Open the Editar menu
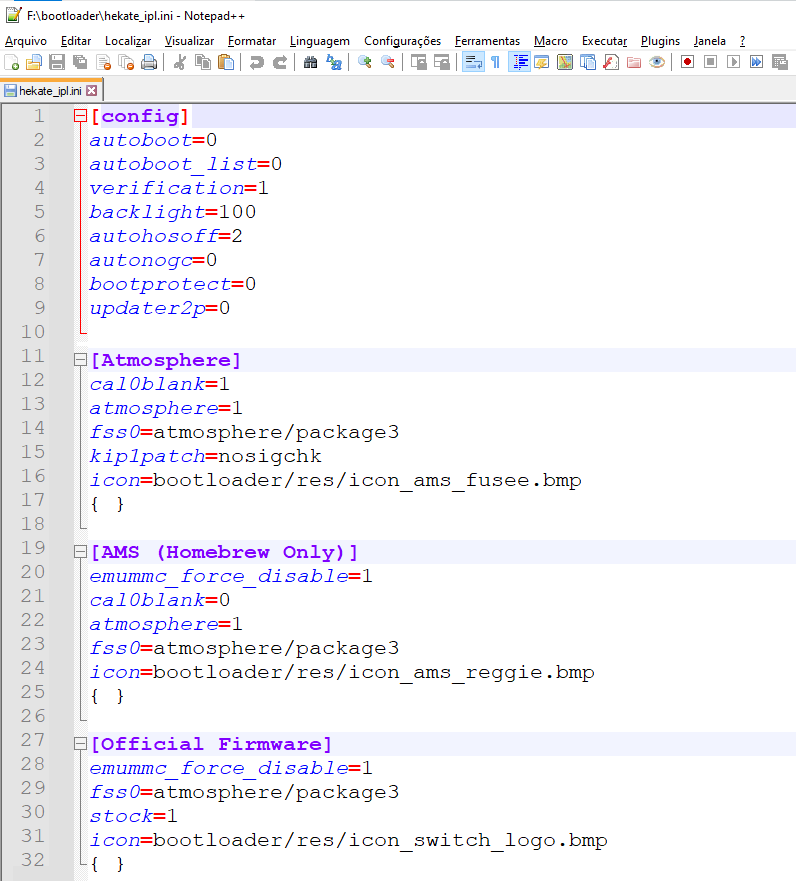Viewport: 796px width, 881px height. [x=76, y=41]
